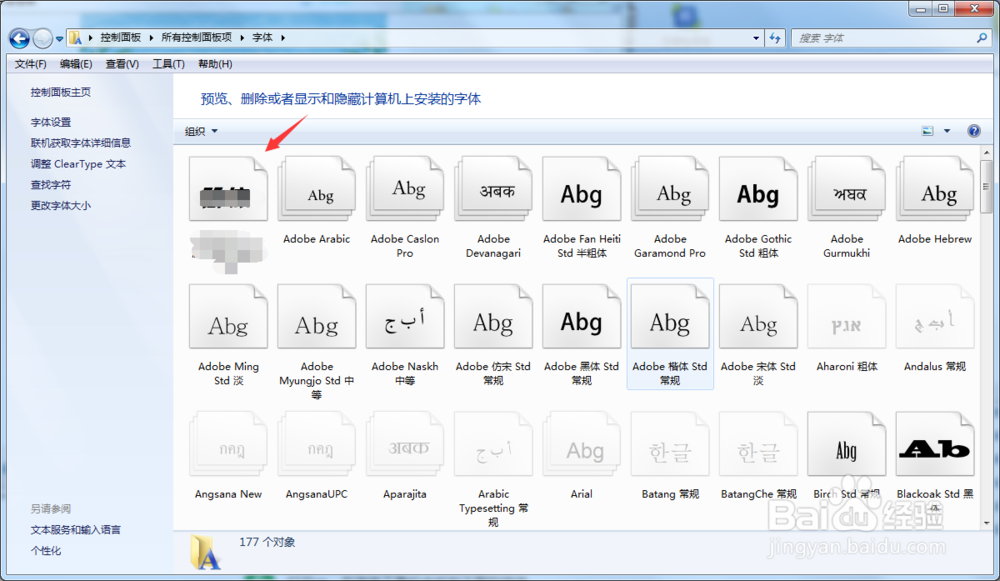Select the Adobe Hebrew font icon
Screen dimensions: 1000x581
tap(935, 189)
